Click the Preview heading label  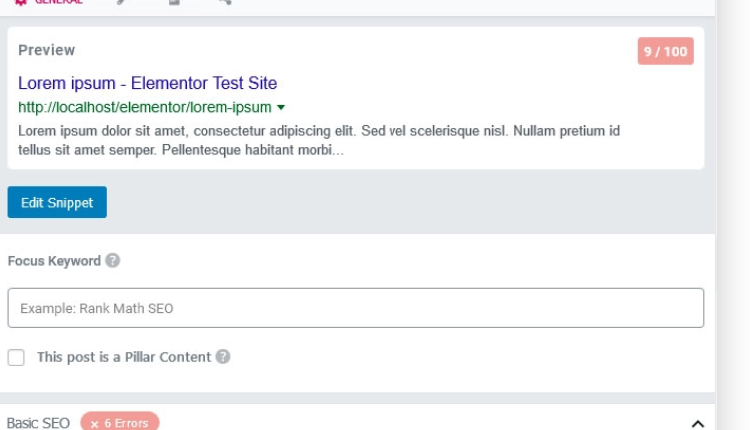(x=46, y=50)
